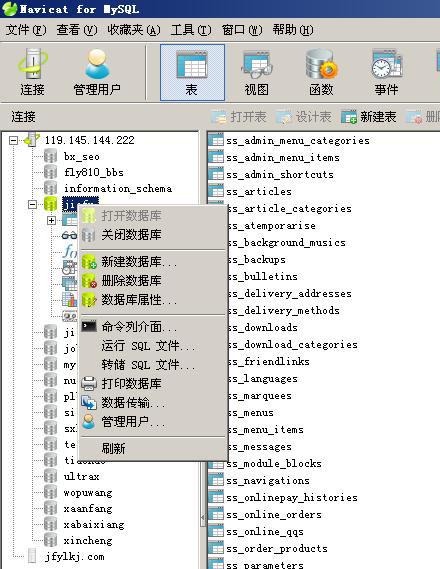Collapse the expanded selected database node
440x569 pixels.
click(32, 204)
